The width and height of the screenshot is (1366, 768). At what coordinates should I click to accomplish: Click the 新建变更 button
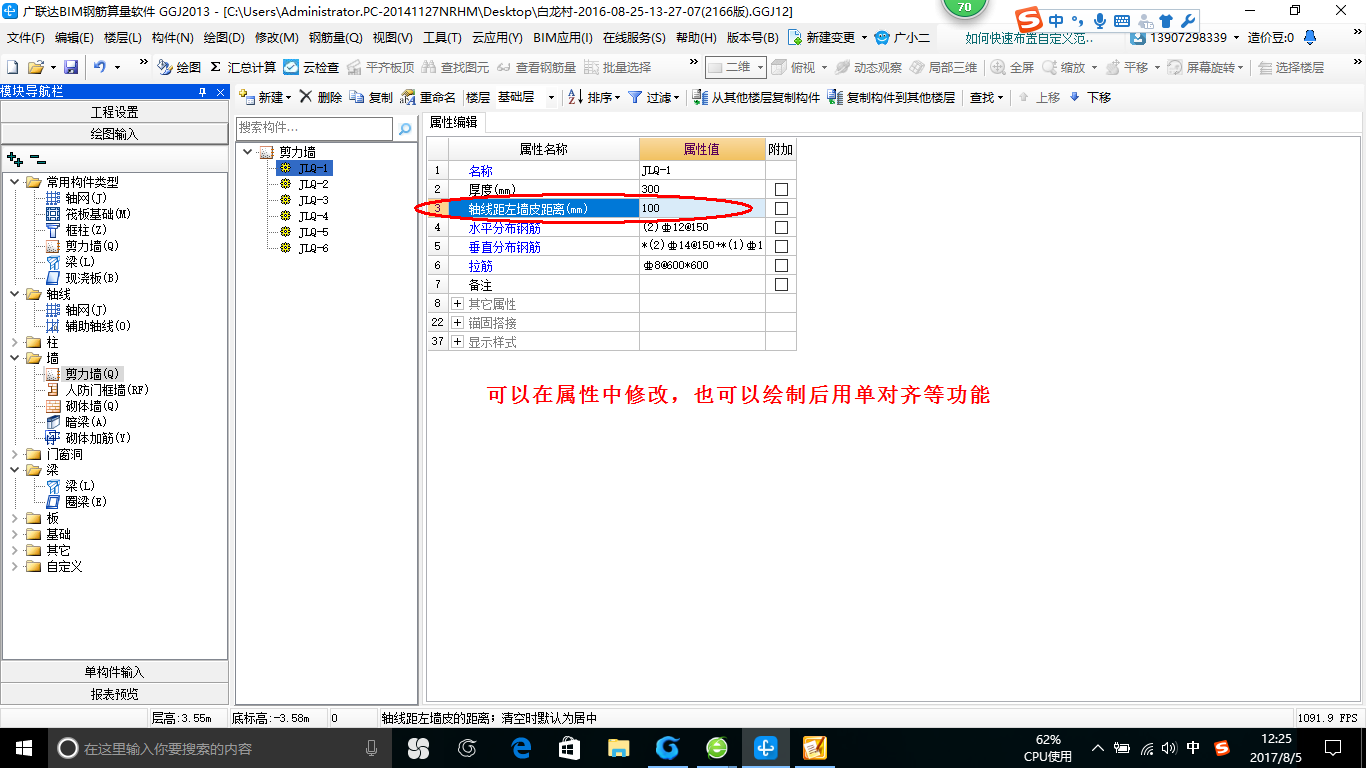pyautogui.click(x=828, y=38)
